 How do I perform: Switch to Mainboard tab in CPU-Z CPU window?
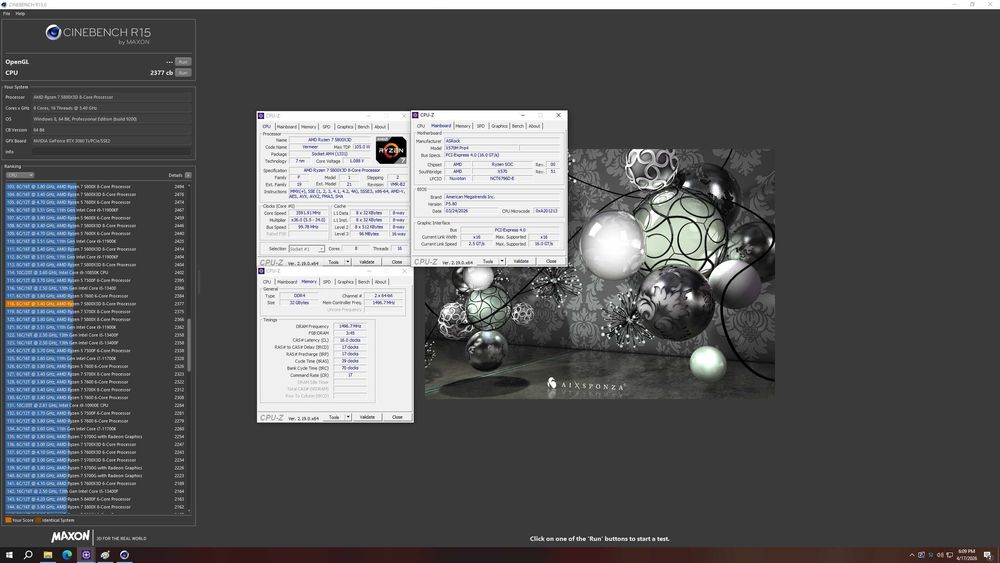coord(286,126)
